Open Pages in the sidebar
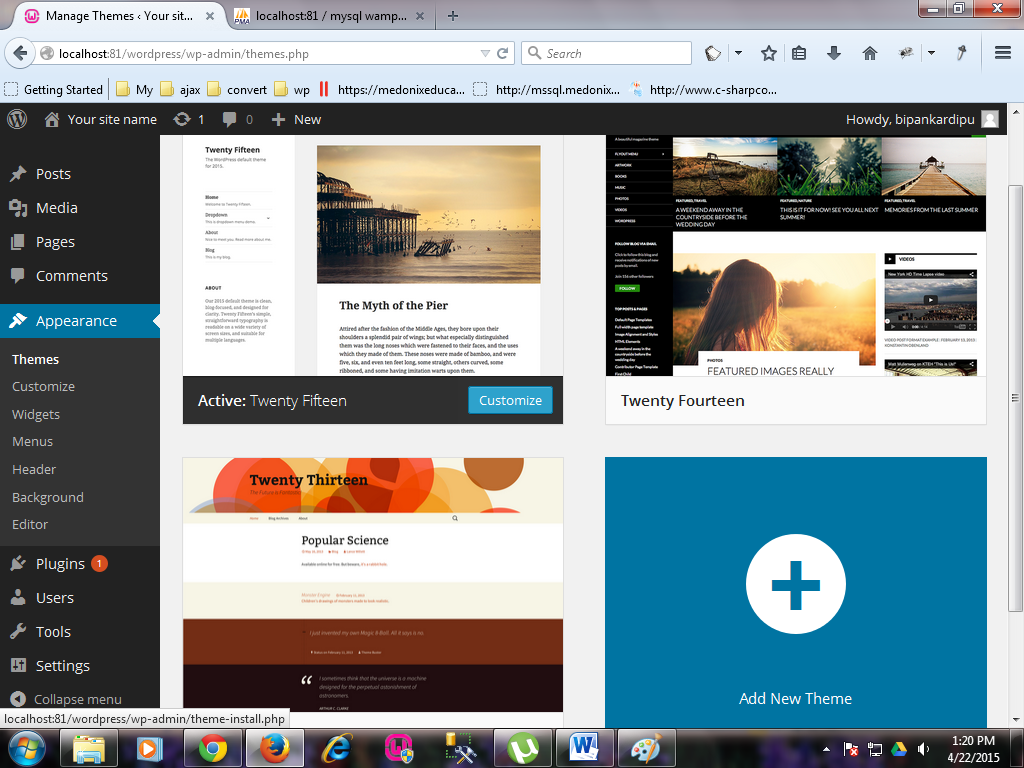Screen dimensions: 1024x768 [55, 242]
